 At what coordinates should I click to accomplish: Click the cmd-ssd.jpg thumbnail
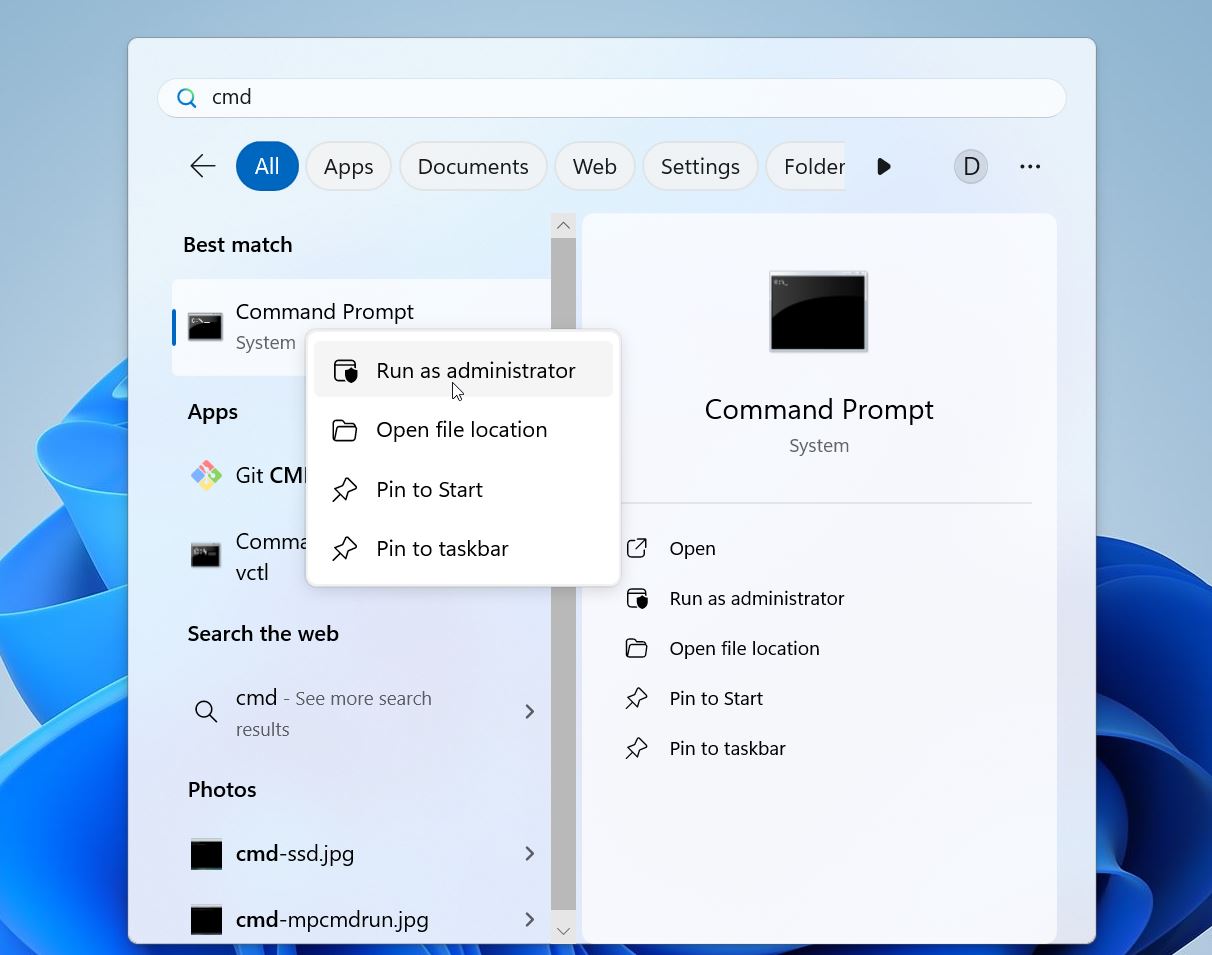click(x=206, y=854)
